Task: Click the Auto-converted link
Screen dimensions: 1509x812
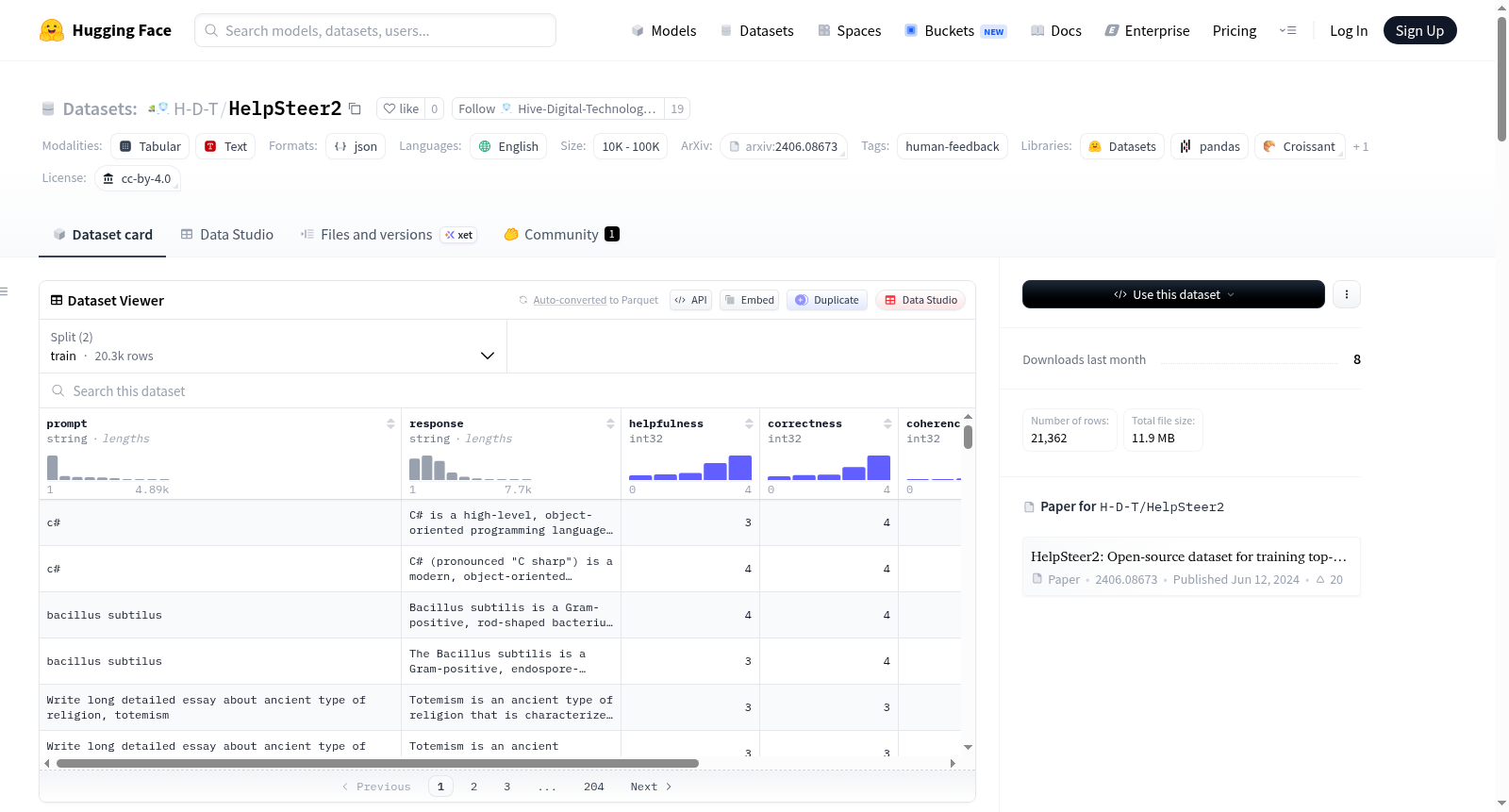Action: pyautogui.click(x=570, y=300)
